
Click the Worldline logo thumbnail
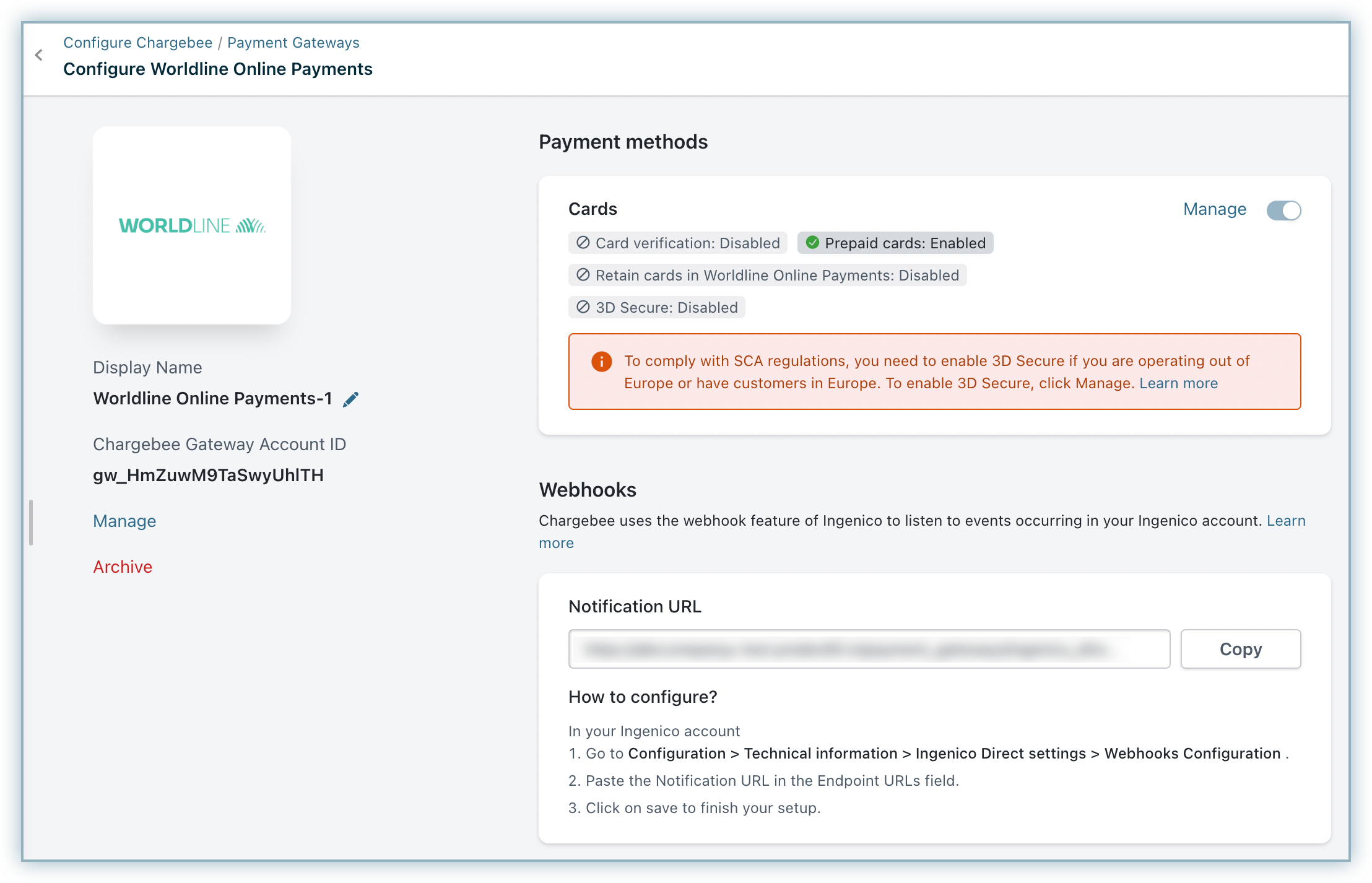pos(192,225)
